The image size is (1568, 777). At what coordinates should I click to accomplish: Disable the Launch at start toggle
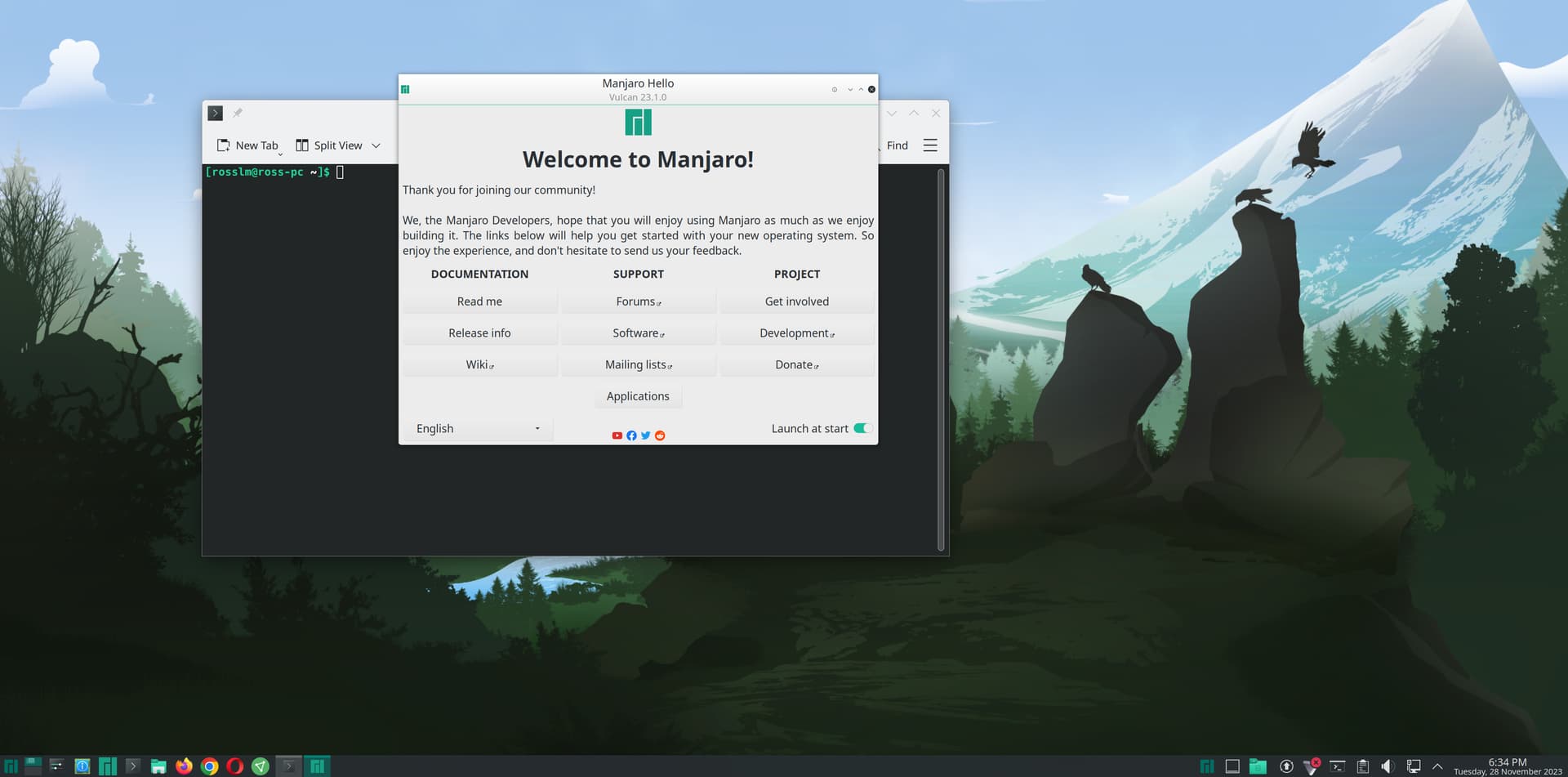(x=861, y=428)
